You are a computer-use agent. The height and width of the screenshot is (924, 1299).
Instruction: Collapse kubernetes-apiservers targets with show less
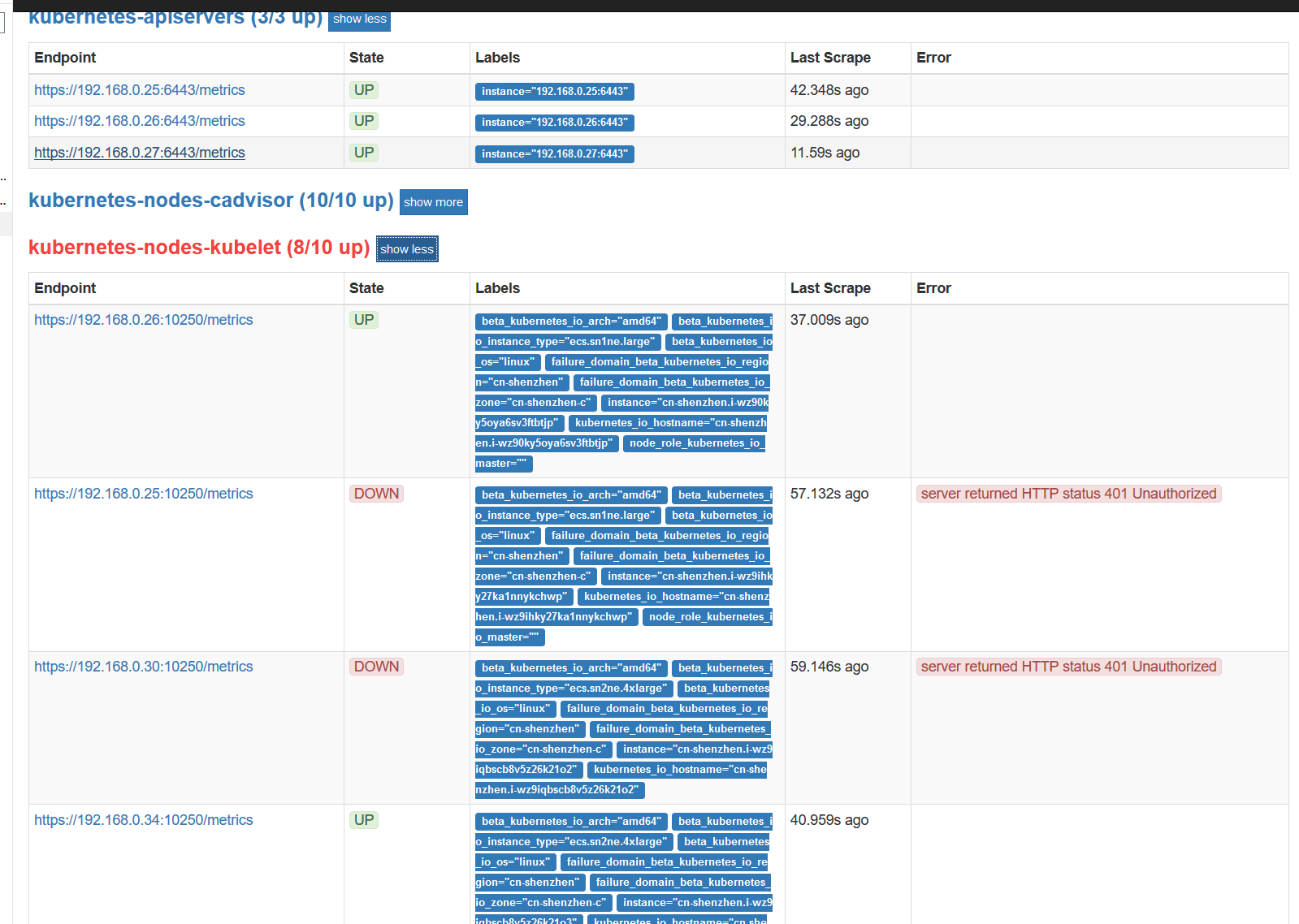coord(359,19)
